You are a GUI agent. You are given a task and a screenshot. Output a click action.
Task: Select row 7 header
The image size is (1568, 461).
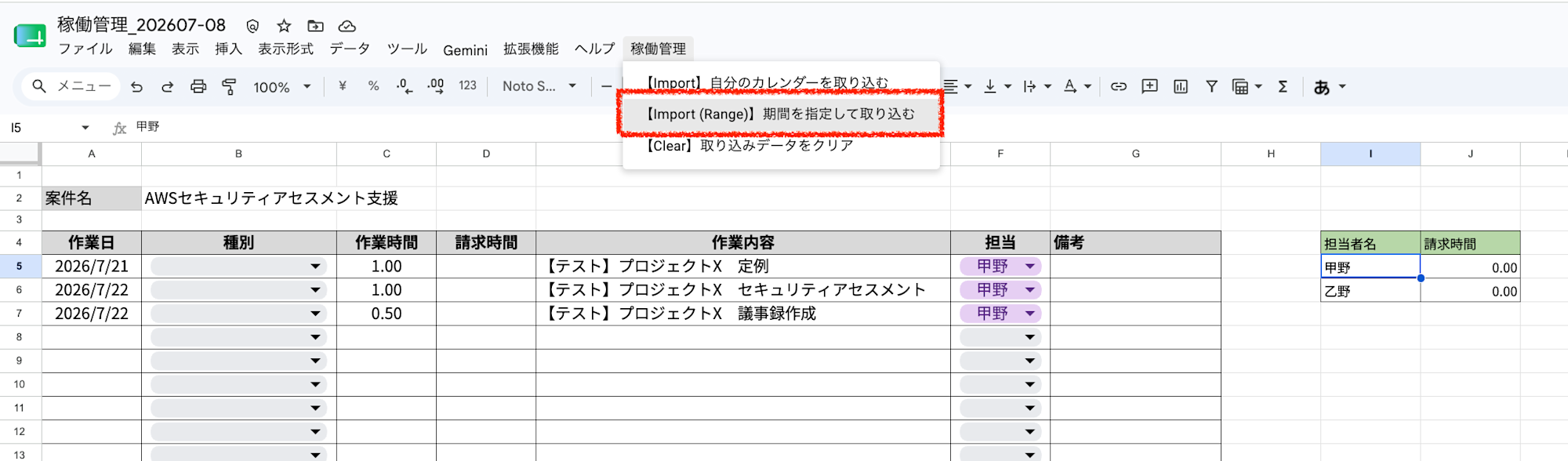pyautogui.click(x=20, y=314)
